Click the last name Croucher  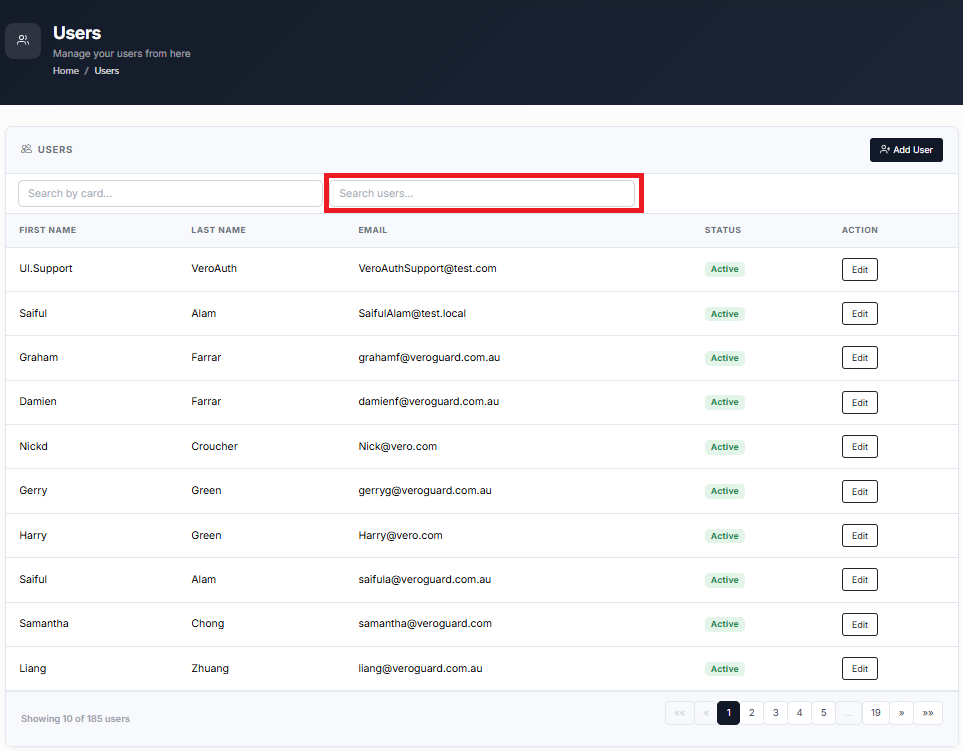tap(214, 446)
